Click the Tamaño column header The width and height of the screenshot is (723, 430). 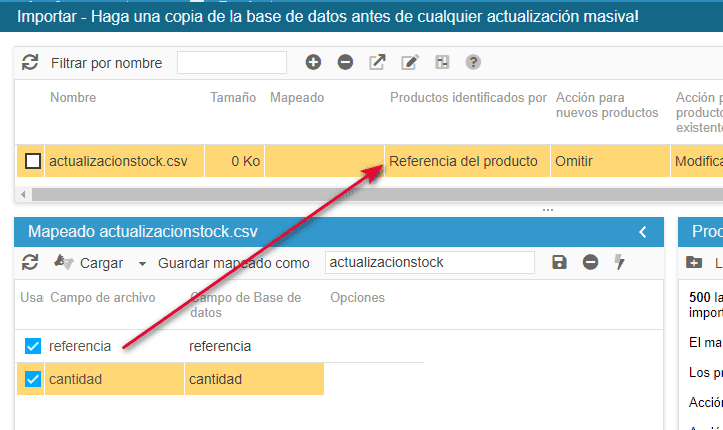[x=233, y=98]
